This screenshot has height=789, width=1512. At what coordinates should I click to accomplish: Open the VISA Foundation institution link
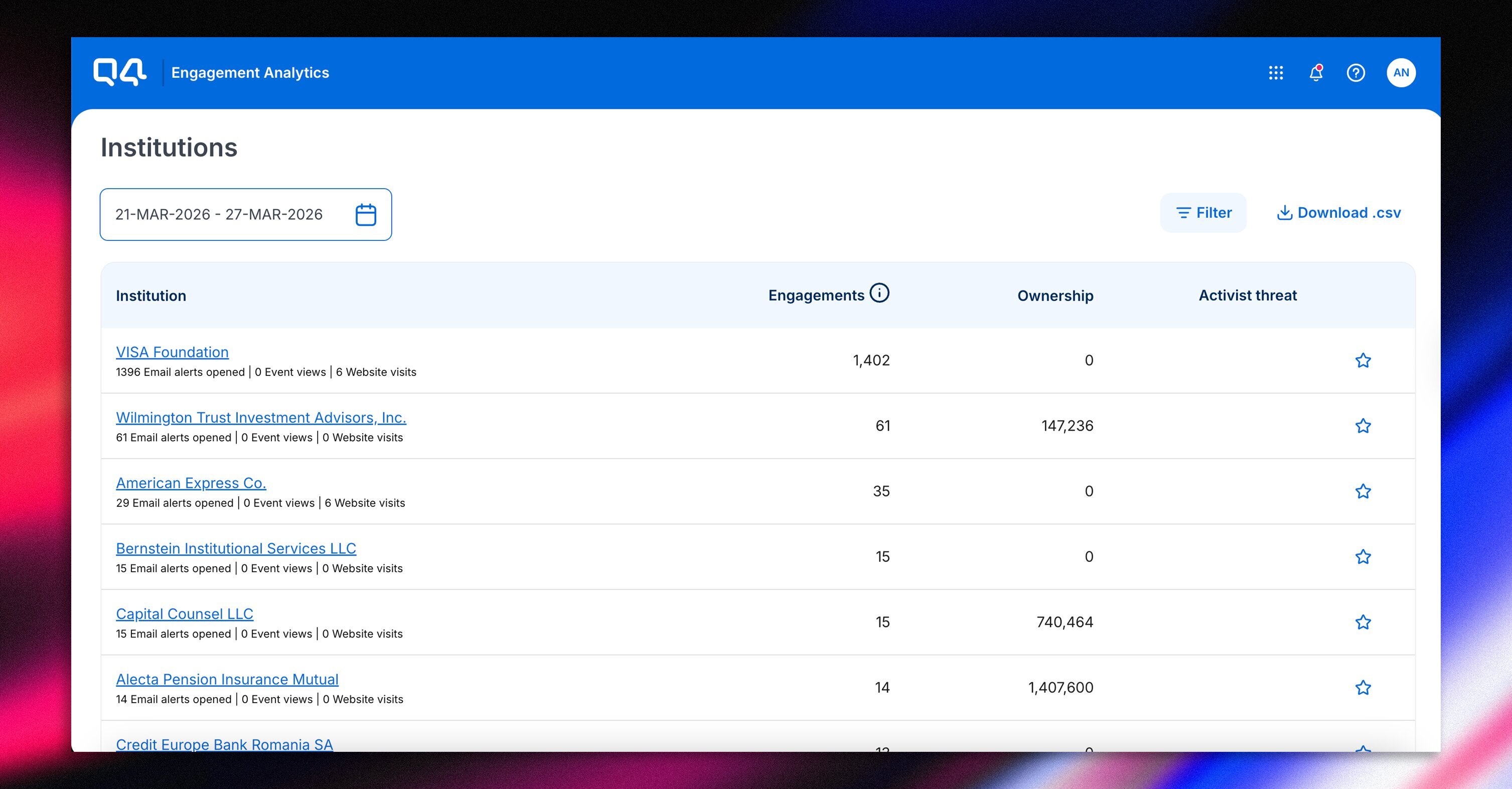coord(172,352)
